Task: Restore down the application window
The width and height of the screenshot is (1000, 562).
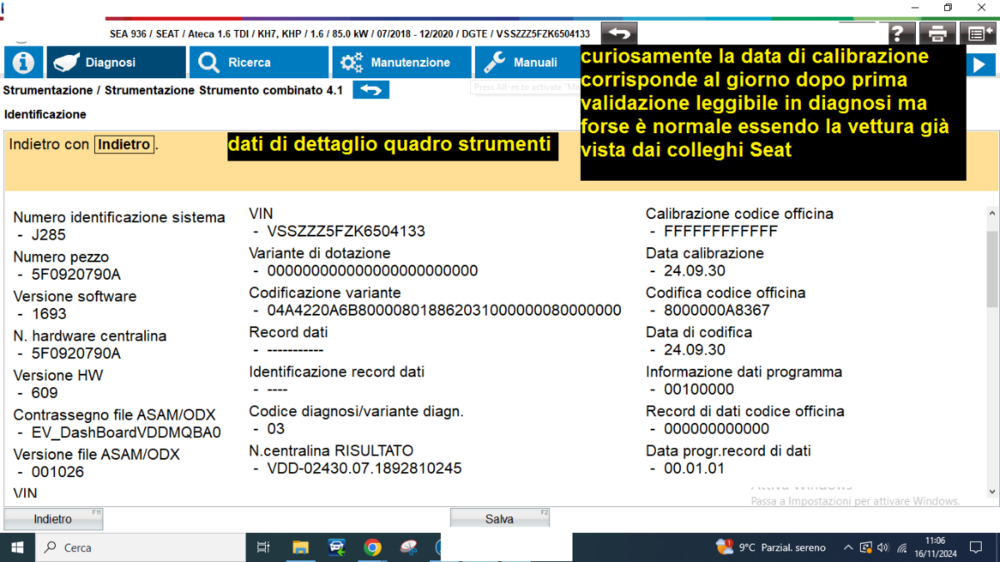Action: pyautogui.click(x=948, y=8)
